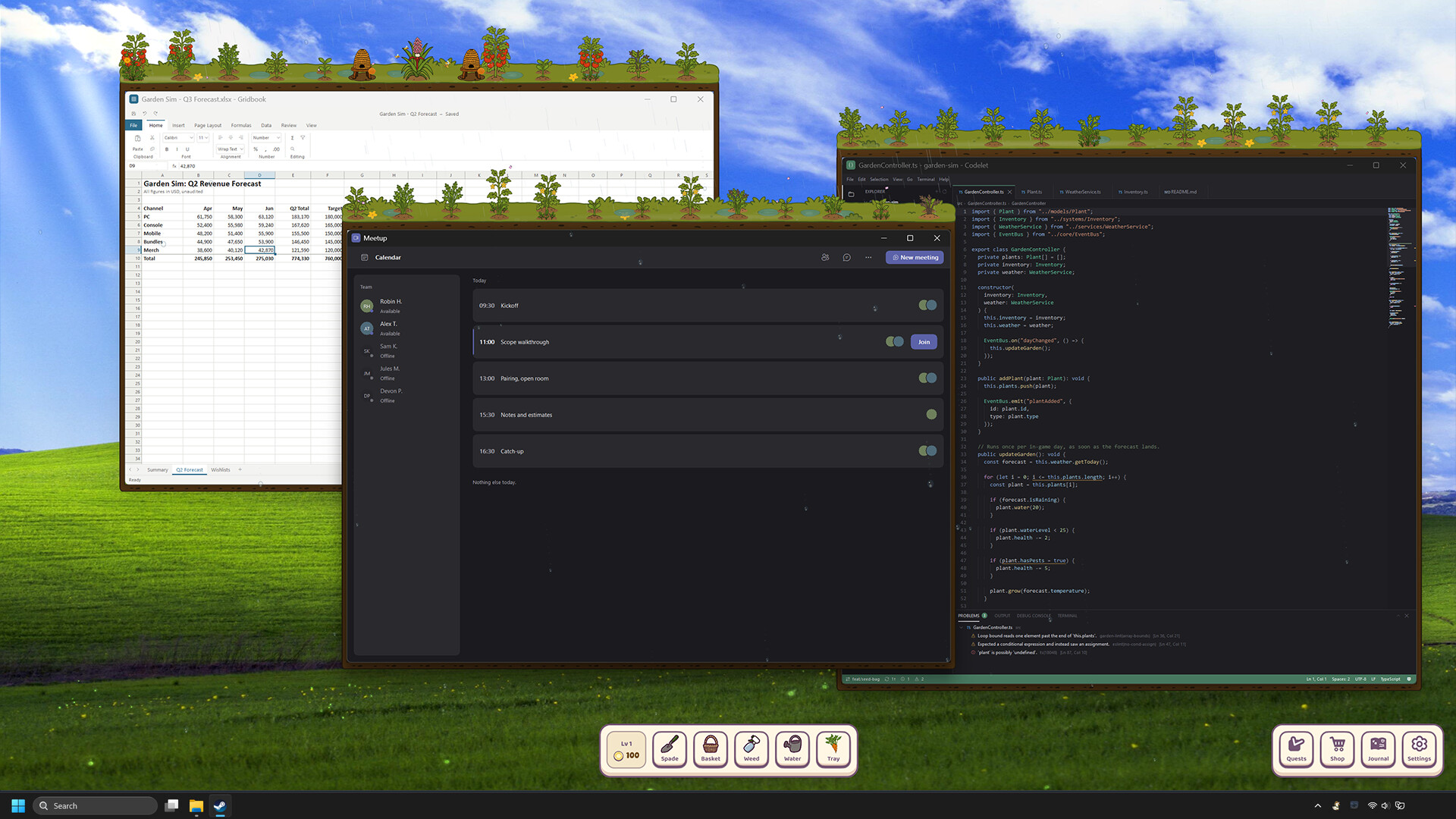Screen dimensions: 1456x819
Task: Open the Windows Start menu
Action: (18, 805)
